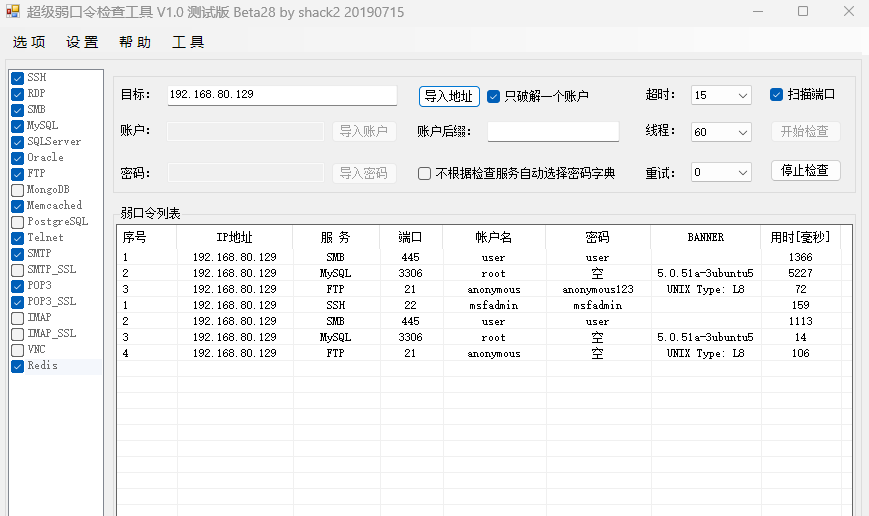Check 不根据检查服务自动选择密码字典 option
869x516 pixels.
[x=425, y=174]
